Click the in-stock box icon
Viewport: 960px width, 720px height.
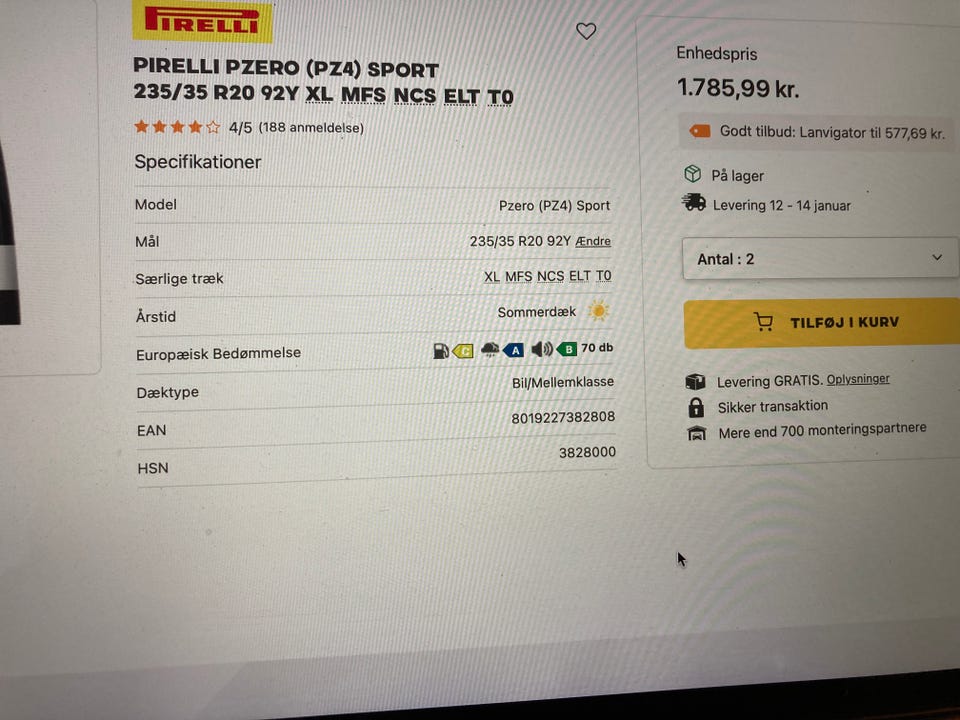click(692, 174)
